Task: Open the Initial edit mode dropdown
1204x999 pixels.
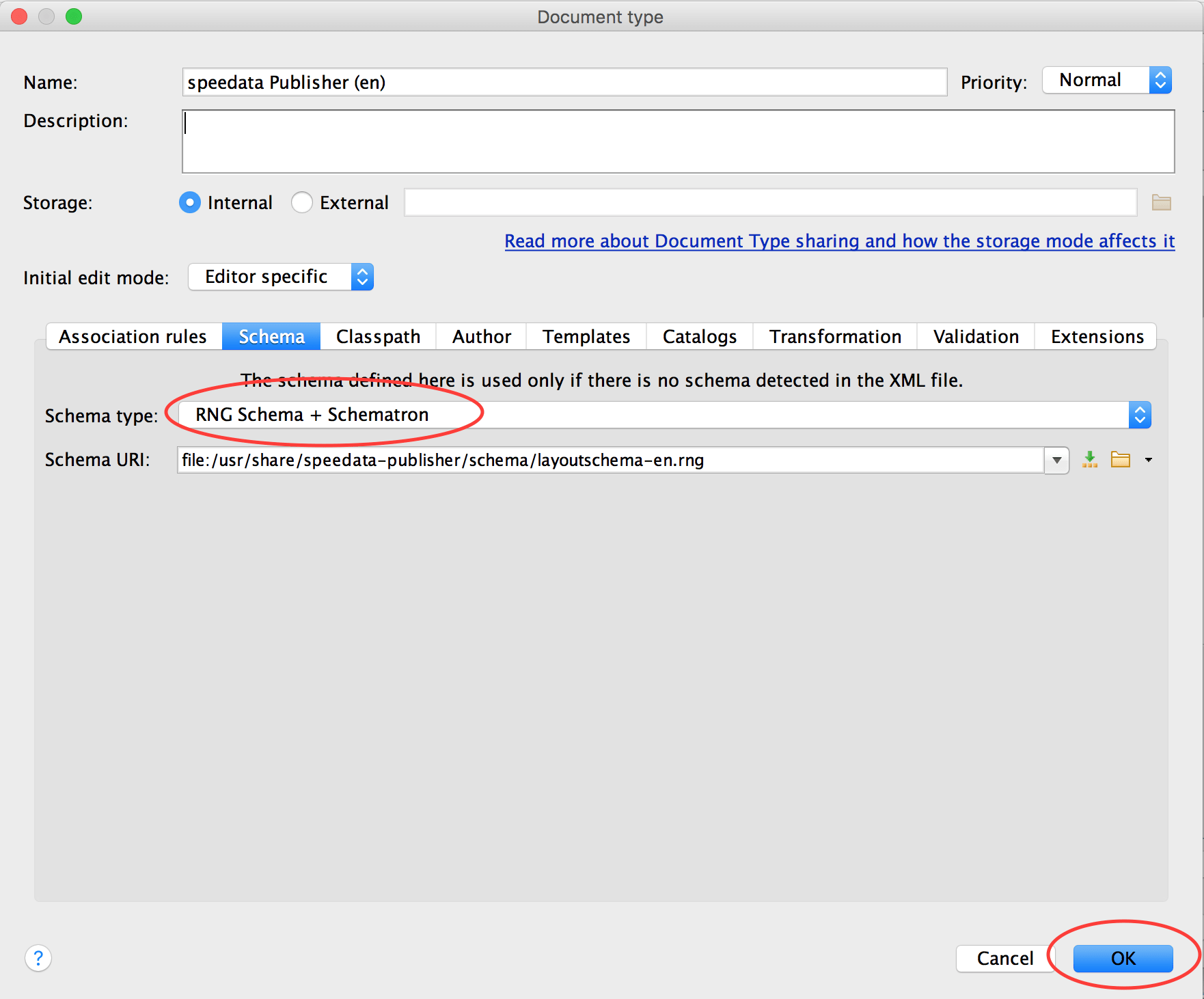Action: [x=281, y=277]
